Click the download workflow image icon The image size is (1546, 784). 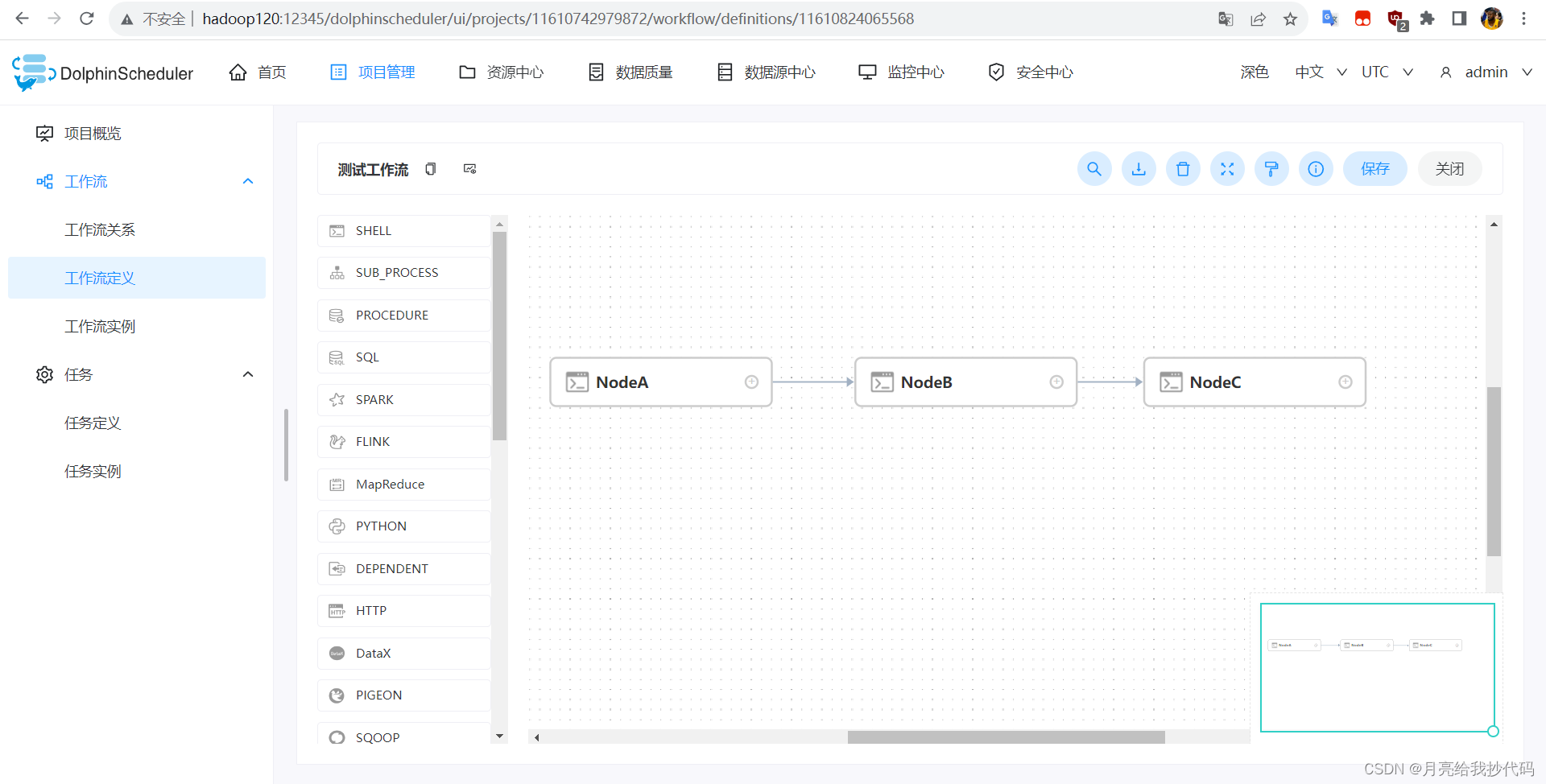(1139, 169)
